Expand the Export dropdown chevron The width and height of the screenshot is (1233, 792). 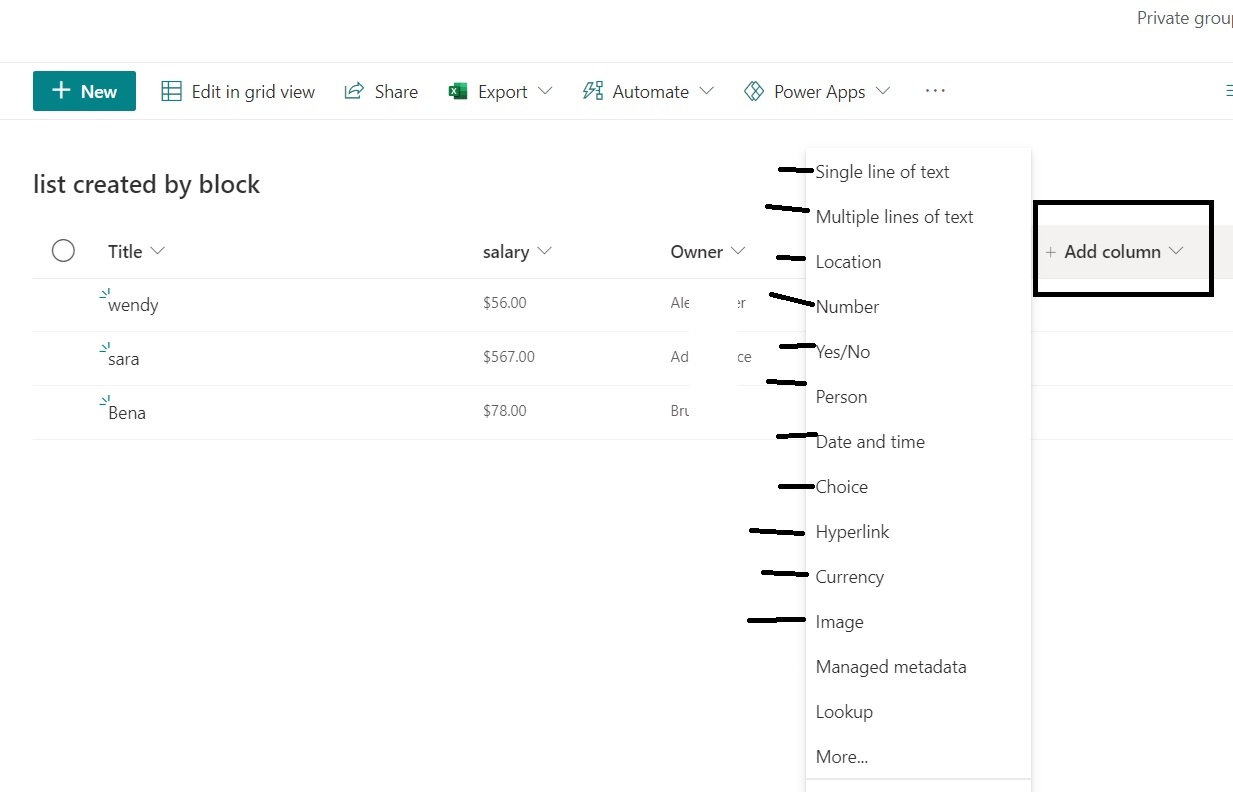coord(545,91)
